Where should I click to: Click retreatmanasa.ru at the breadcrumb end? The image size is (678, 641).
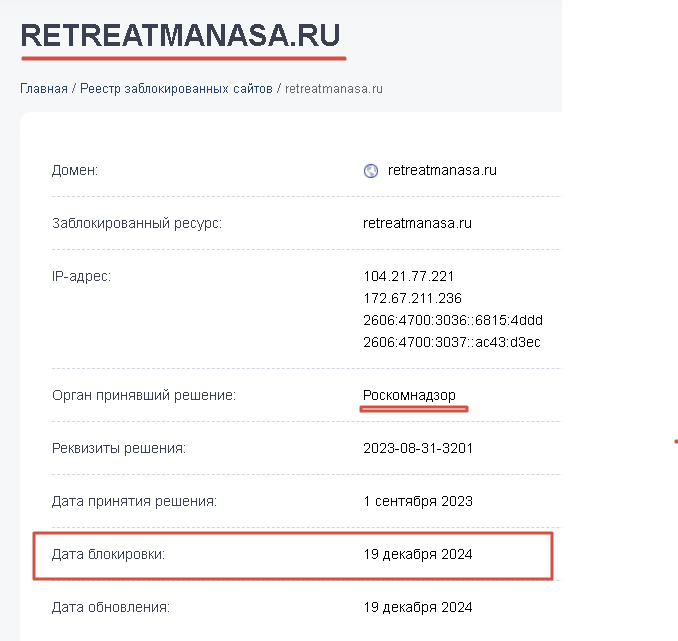(334, 89)
